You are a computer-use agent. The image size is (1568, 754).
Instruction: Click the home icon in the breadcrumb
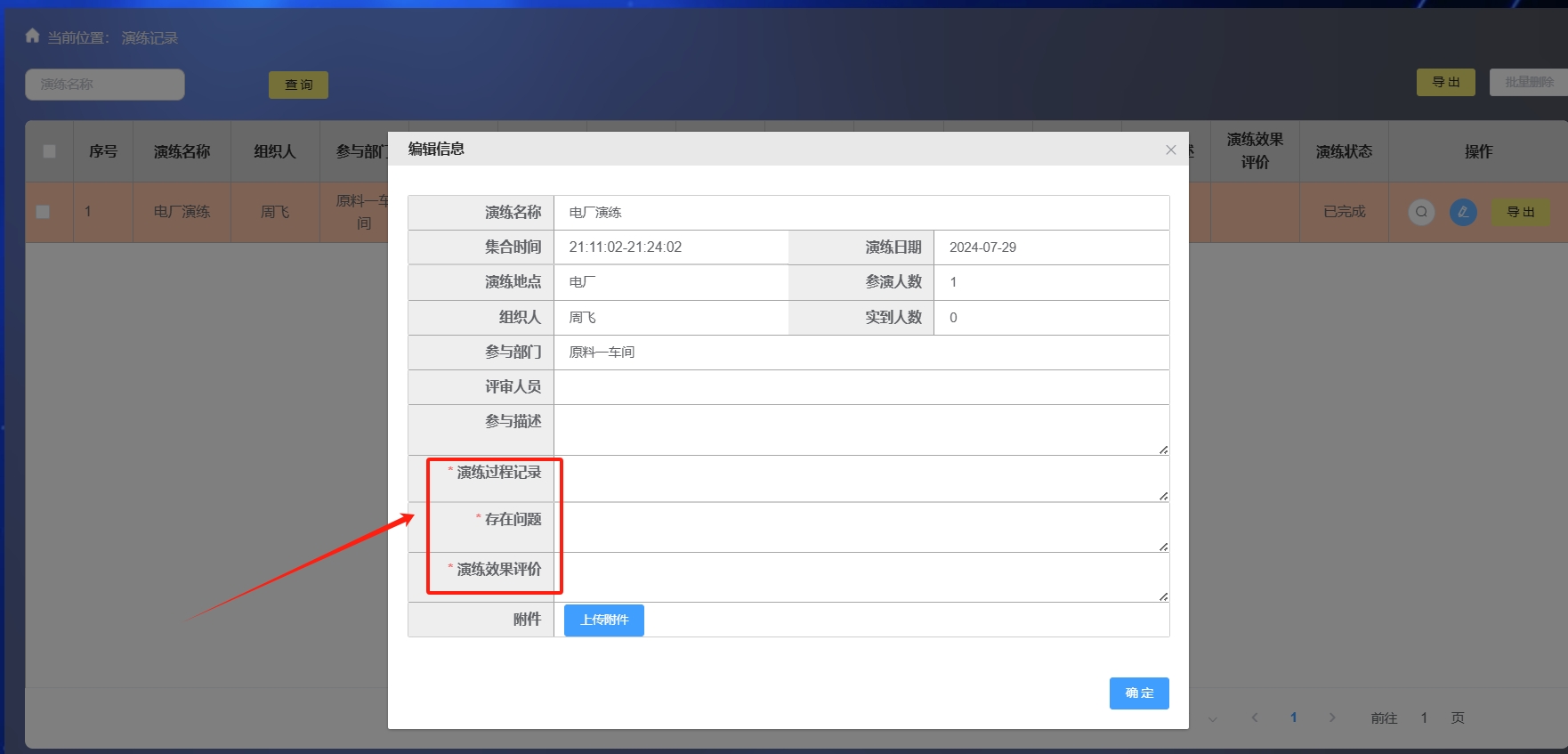(33, 36)
